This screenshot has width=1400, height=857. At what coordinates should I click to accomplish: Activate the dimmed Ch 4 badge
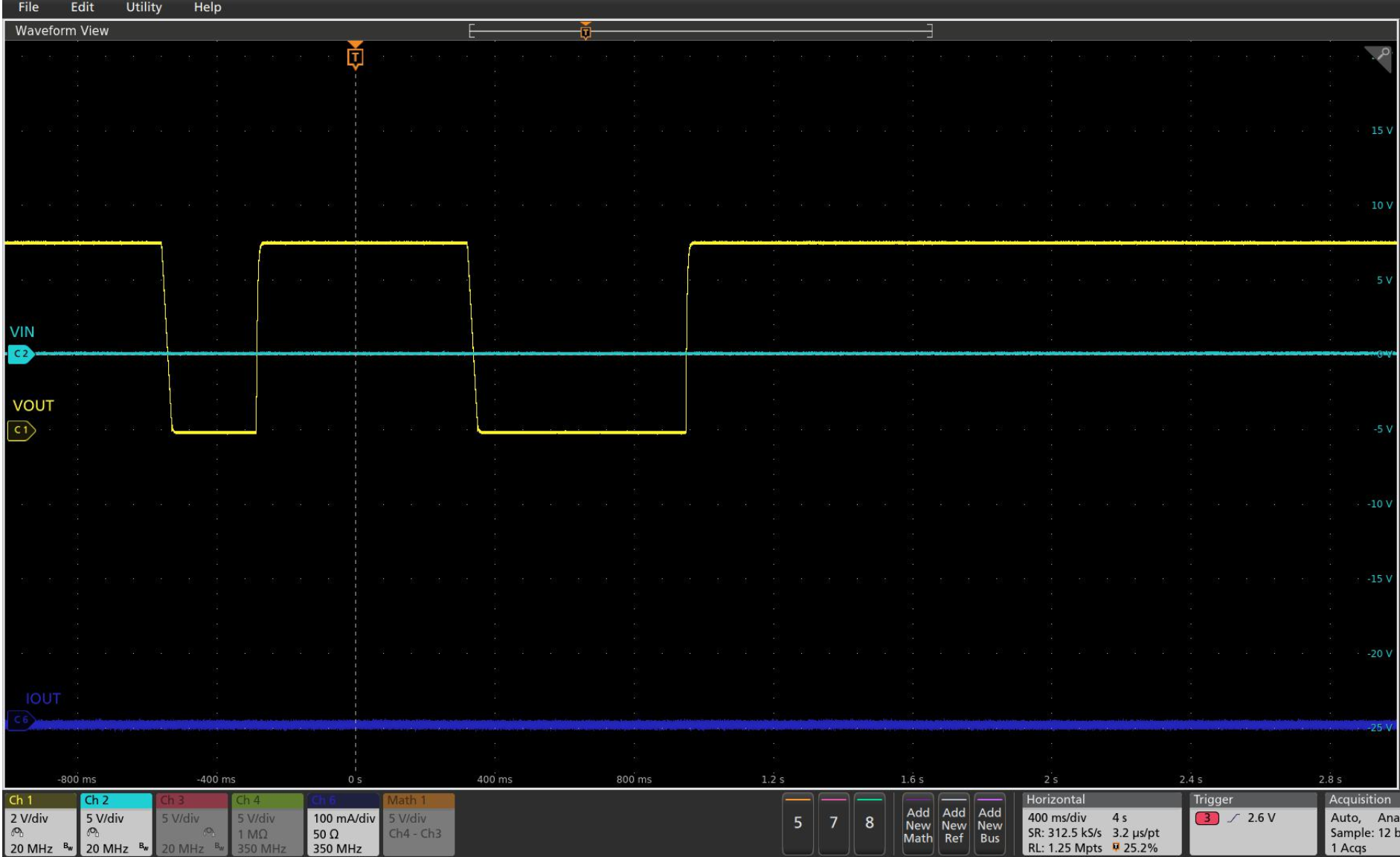pos(267,824)
